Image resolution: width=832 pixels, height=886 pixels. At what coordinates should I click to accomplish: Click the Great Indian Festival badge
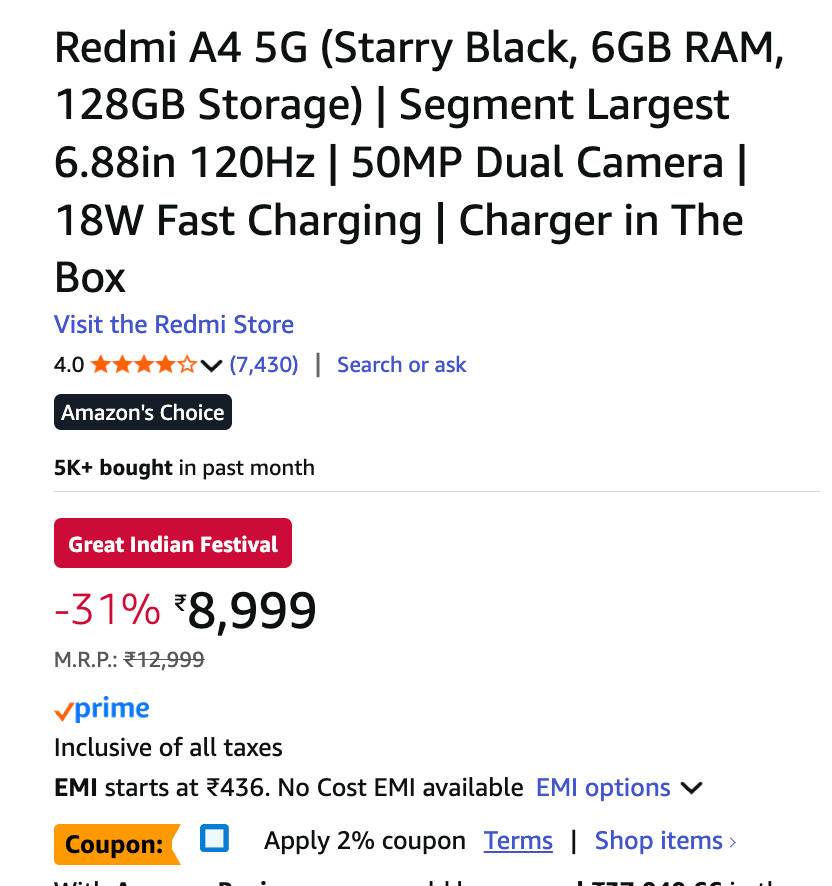coord(173,544)
